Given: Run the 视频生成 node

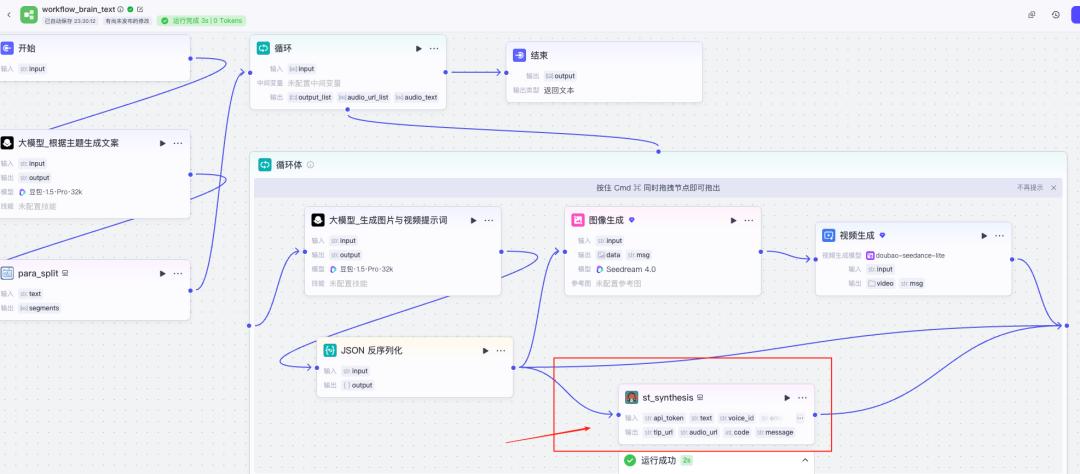Looking at the screenshot, I should 984,236.
